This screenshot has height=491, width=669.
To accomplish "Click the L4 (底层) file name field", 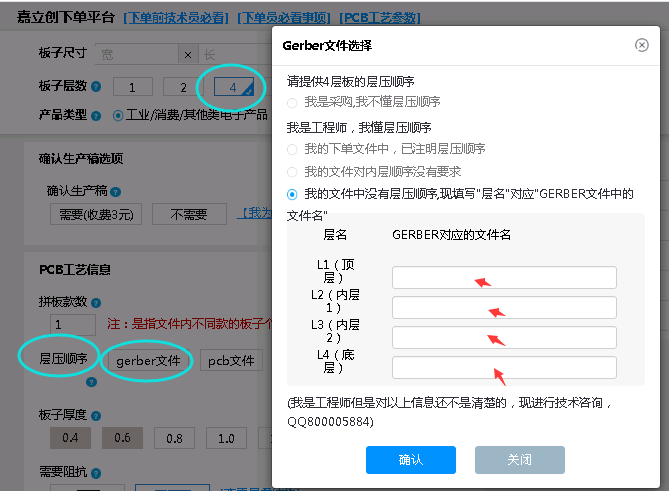I will (503, 367).
